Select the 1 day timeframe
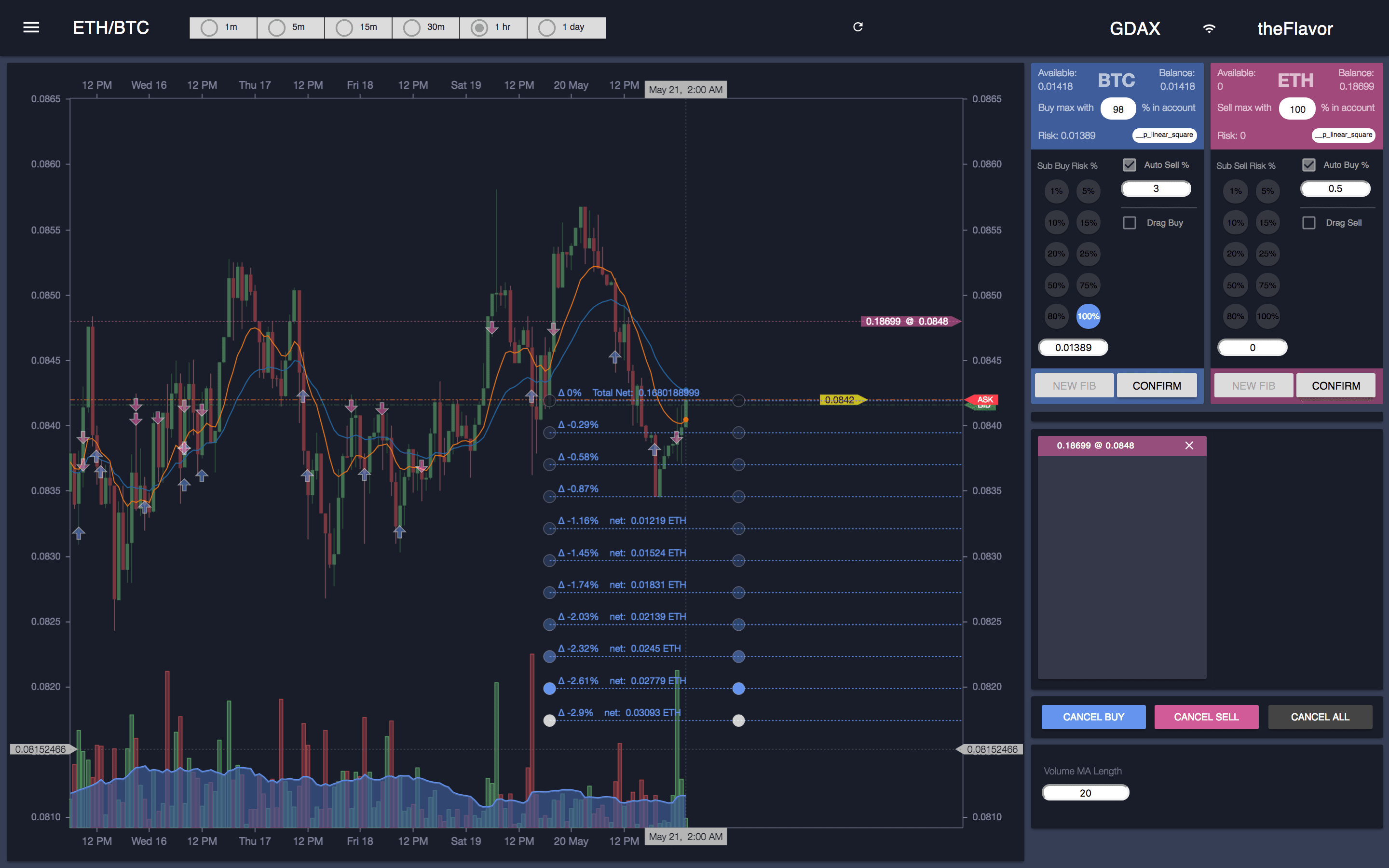Viewport: 1389px width, 868px height. pyautogui.click(x=565, y=27)
